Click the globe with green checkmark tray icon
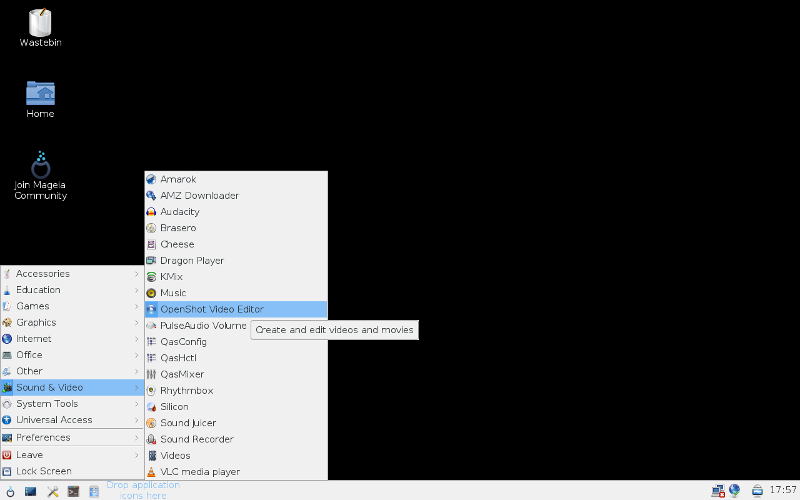Image resolution: width=800 pixels, height=500 pixels. [x=735, y=491]
